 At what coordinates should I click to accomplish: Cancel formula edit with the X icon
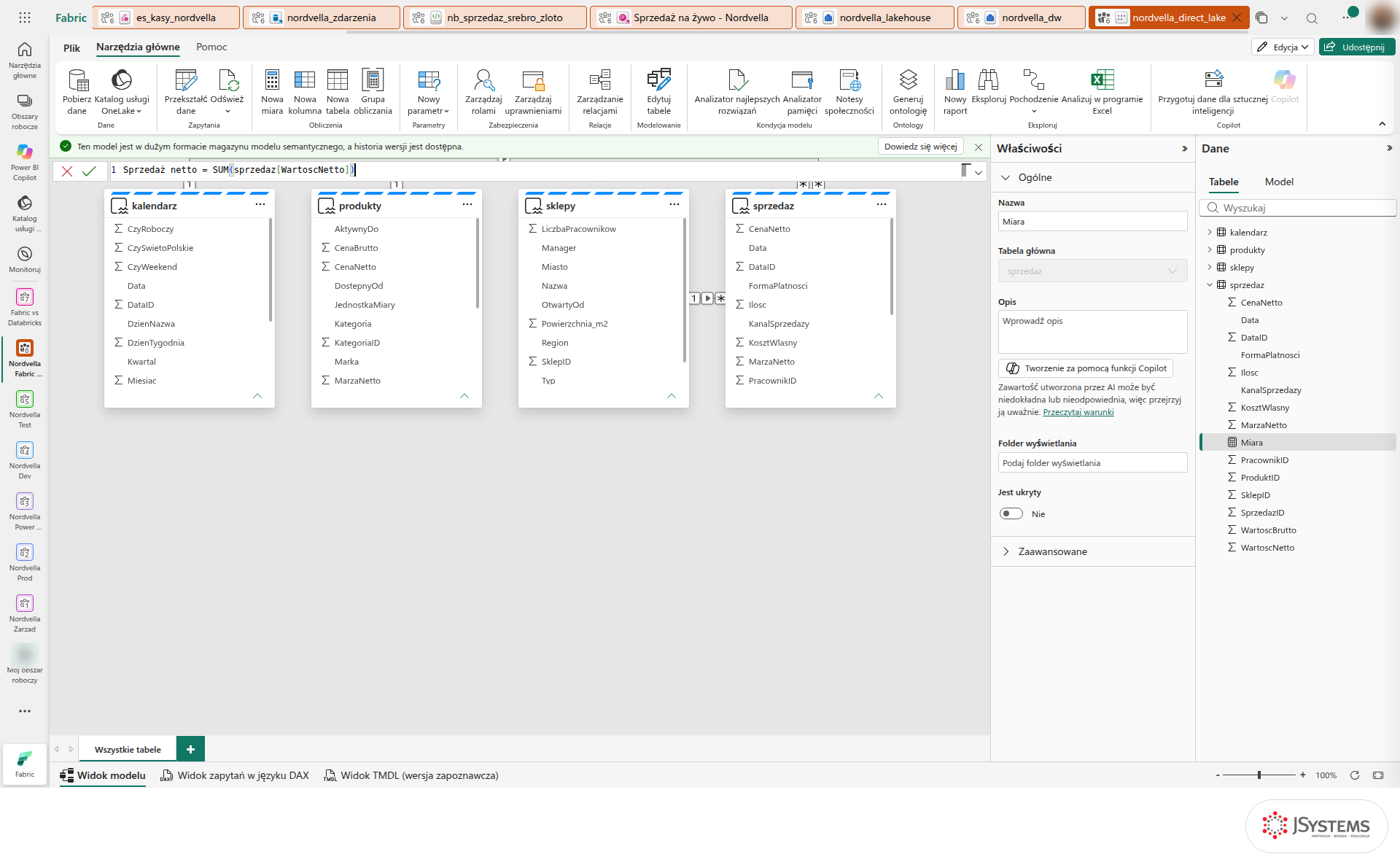coord(67,171)
